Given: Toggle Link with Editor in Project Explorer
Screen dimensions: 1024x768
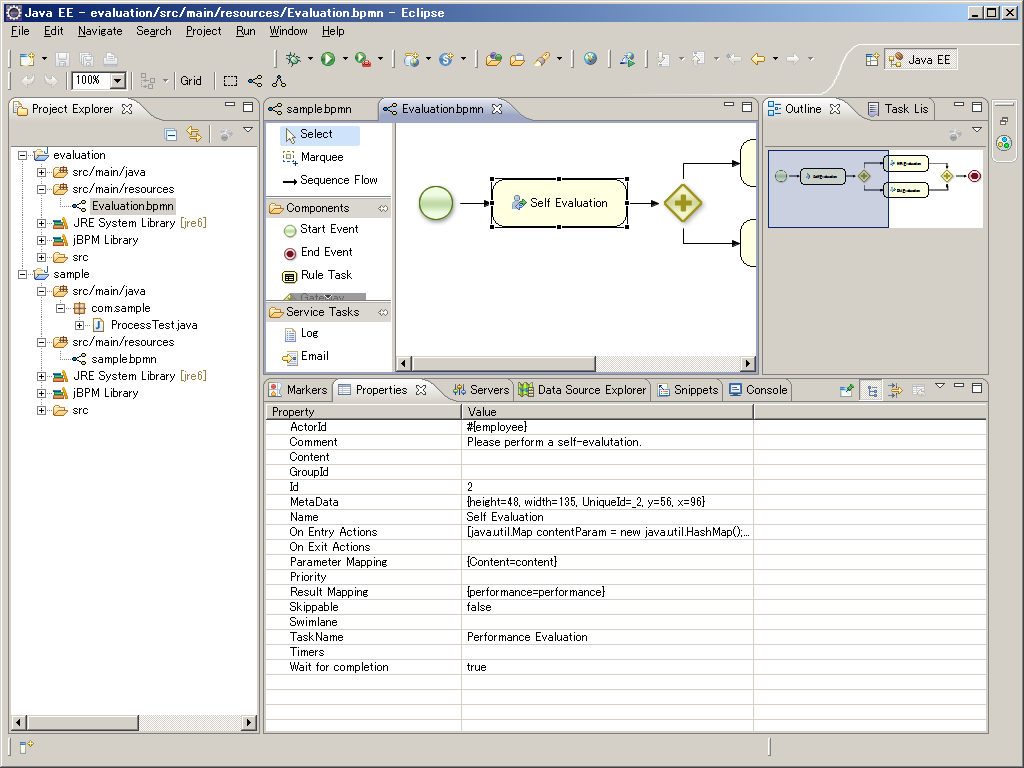Looking at the screenshot, I should [194, 134].
